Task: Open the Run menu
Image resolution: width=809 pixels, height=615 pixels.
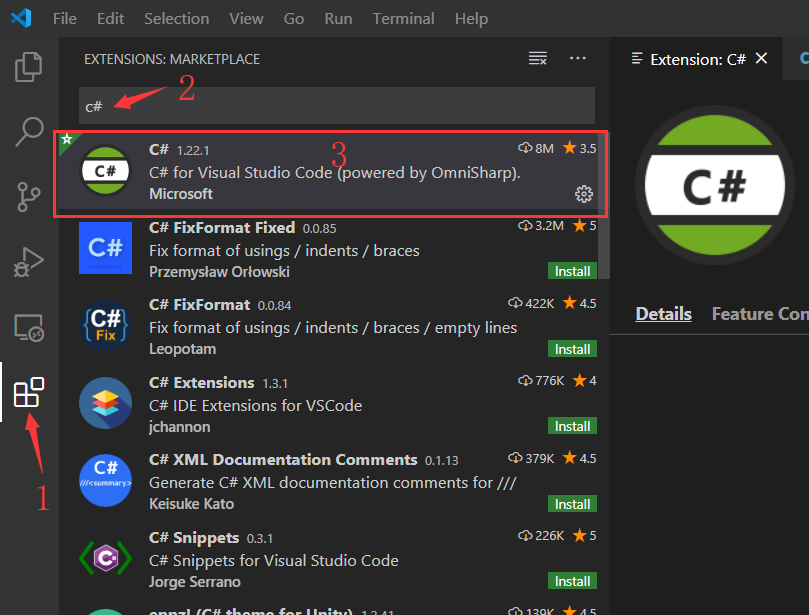Action: (338, 19)
